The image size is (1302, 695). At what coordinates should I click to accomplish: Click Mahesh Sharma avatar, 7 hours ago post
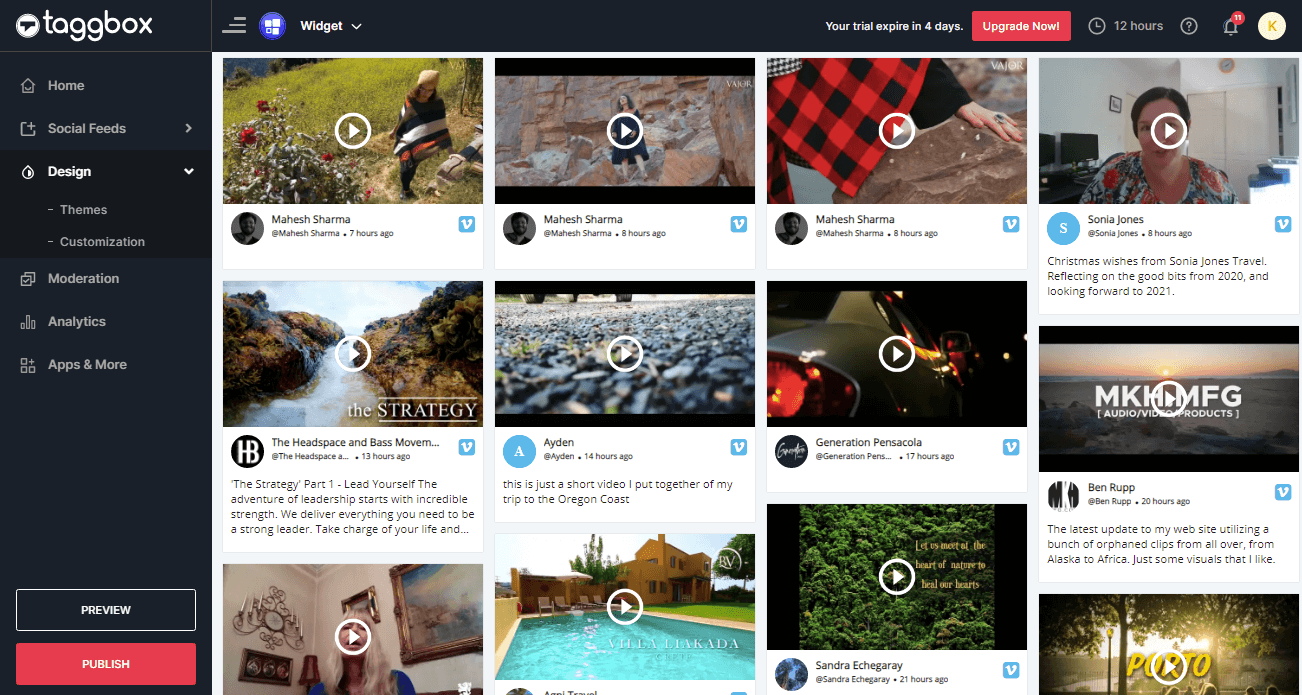(248, 228)
